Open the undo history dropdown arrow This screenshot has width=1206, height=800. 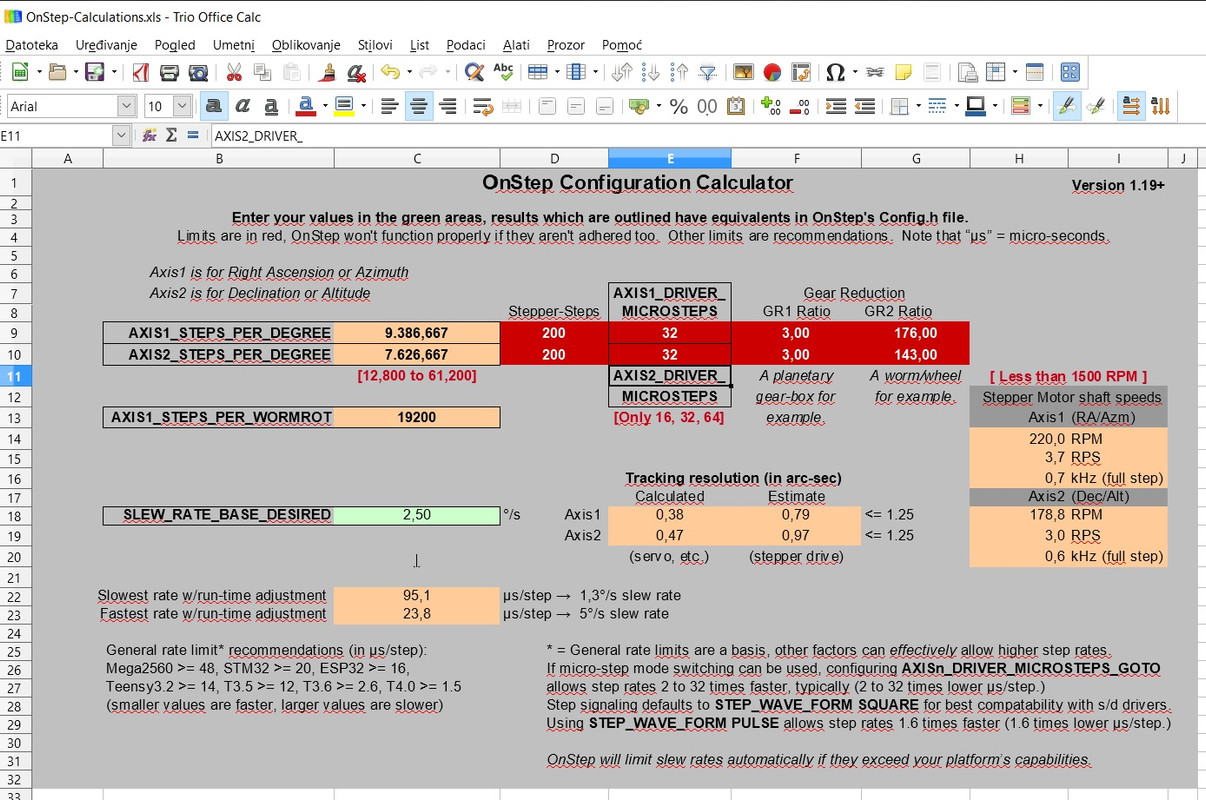pyautogui.click(x=409, y=72)
